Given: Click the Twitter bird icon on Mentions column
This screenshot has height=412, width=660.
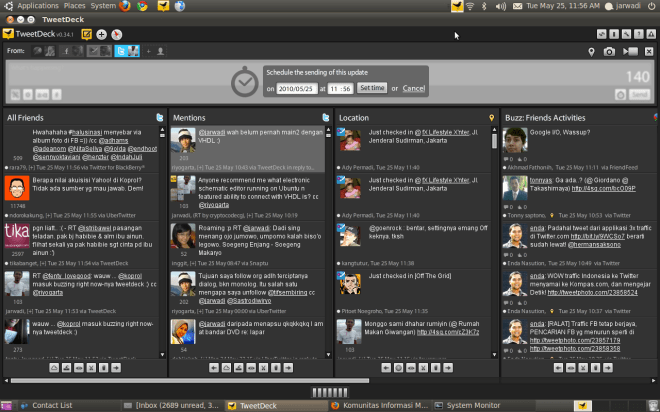Looking at the screenshot, I should coord(326,118).
